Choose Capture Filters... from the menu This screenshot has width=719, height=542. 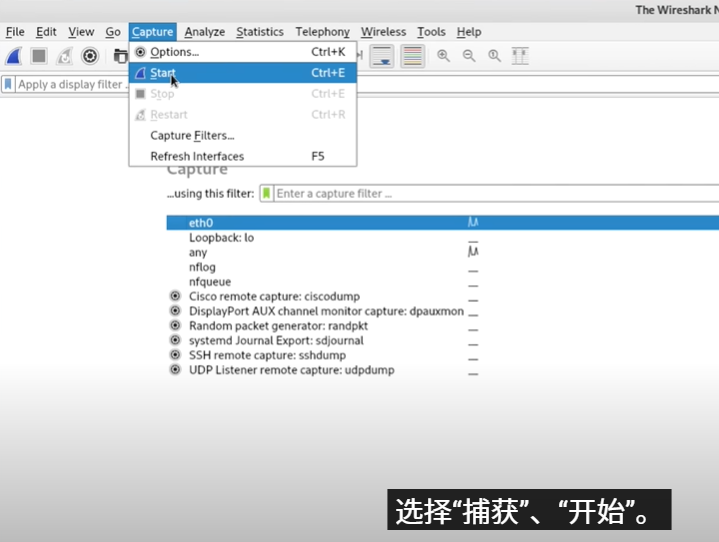pyautogui.click(x=192, y=135)
